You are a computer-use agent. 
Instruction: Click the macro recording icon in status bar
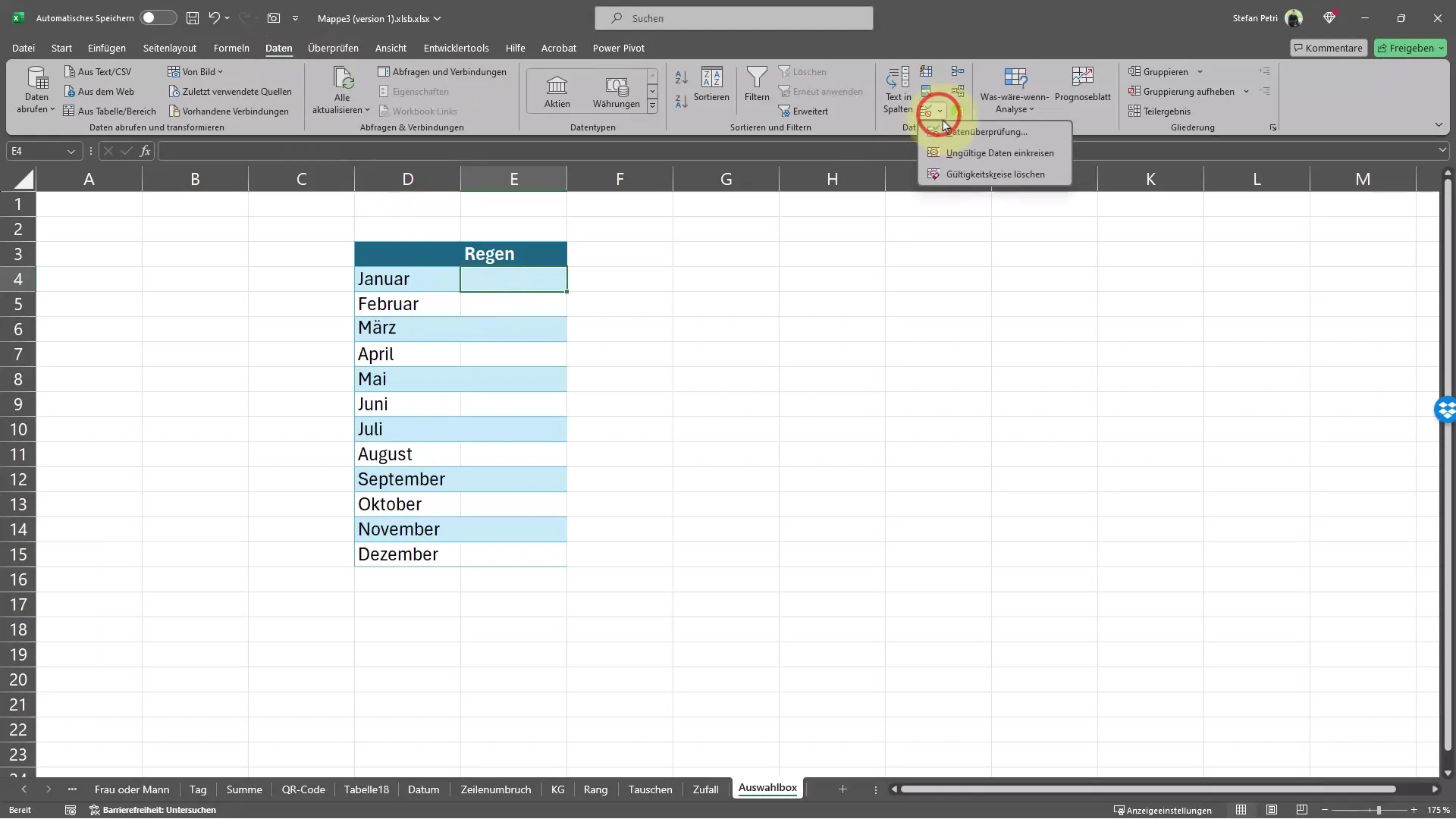pos(71,810)
